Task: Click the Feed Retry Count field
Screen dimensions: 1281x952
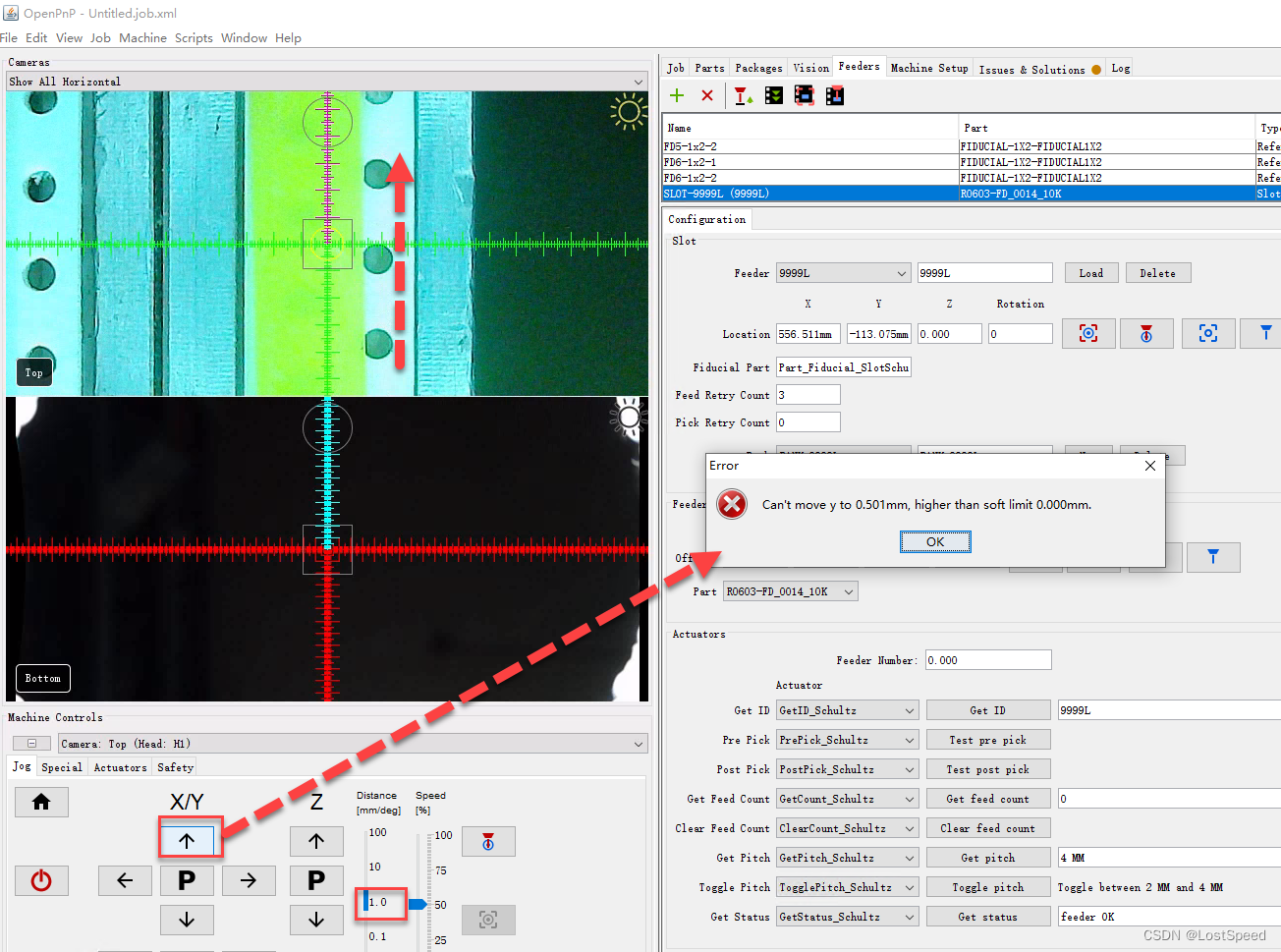Action: coord(808,395)
